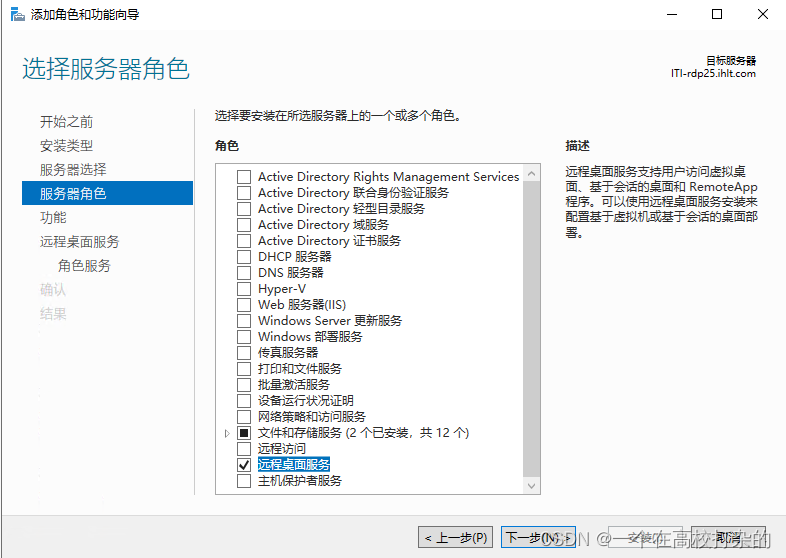Expand the 文件和存储服务 tree node
The height and width of the screenshot is (558, 786).
pos(227,433)
